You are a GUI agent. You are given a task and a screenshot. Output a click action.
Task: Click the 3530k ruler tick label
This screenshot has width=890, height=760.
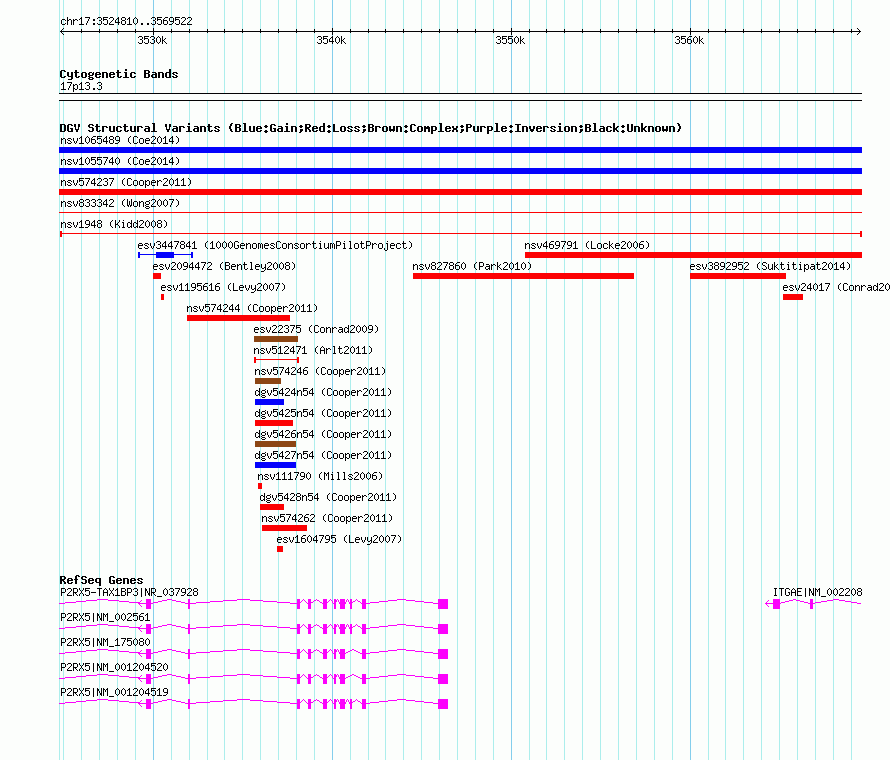point(152,40)
